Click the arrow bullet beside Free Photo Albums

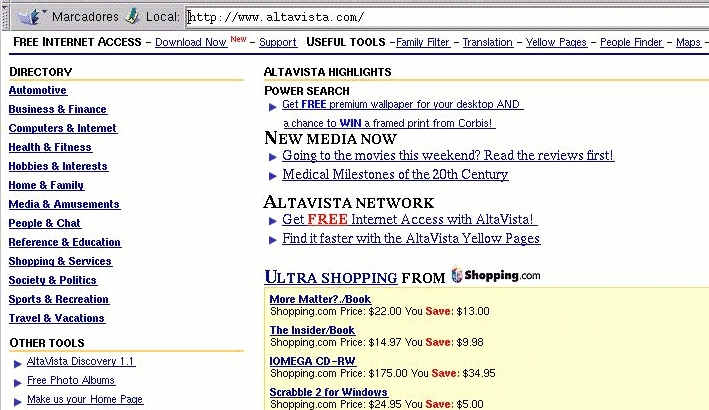coord(18,382)
